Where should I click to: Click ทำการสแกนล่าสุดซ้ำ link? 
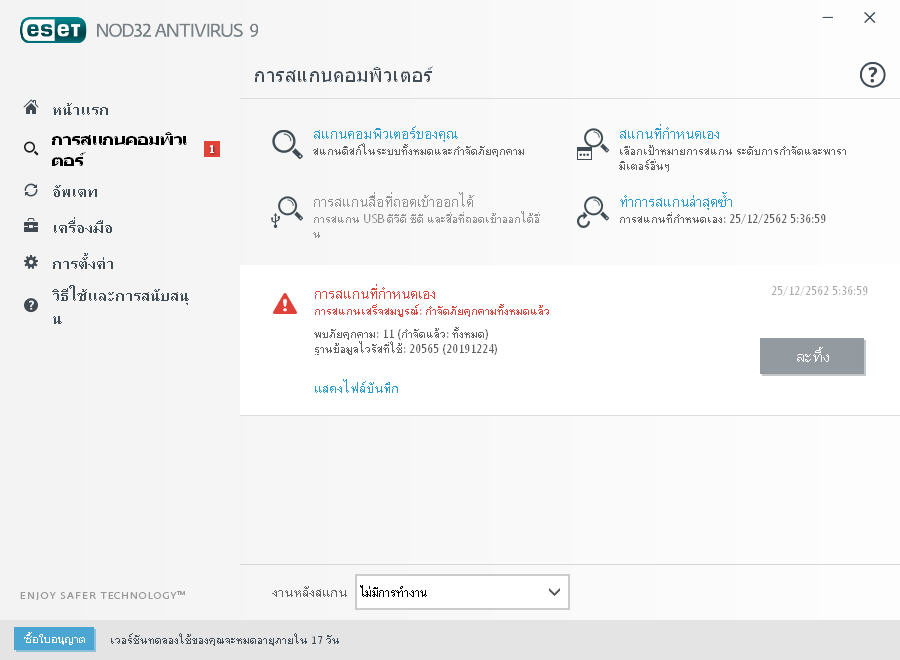[676, 202]
